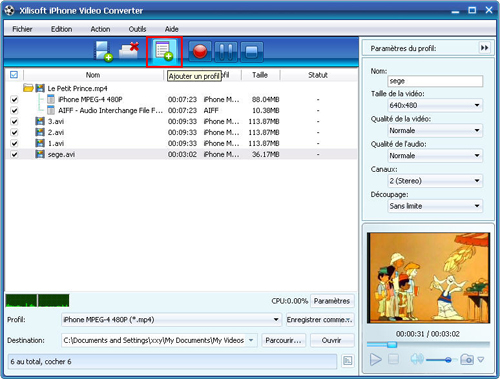Open the Edition menu
The image size is (500, 379).
[61, 29]
